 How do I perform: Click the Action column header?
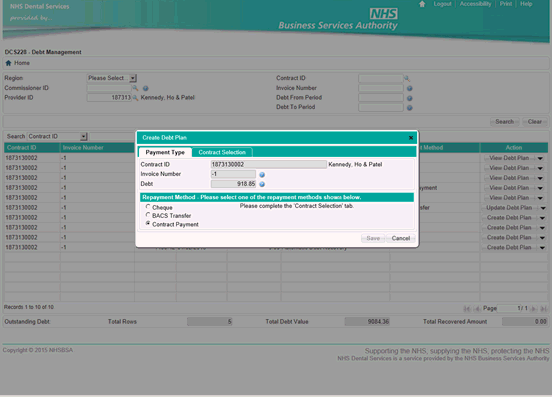click(514, 148)
